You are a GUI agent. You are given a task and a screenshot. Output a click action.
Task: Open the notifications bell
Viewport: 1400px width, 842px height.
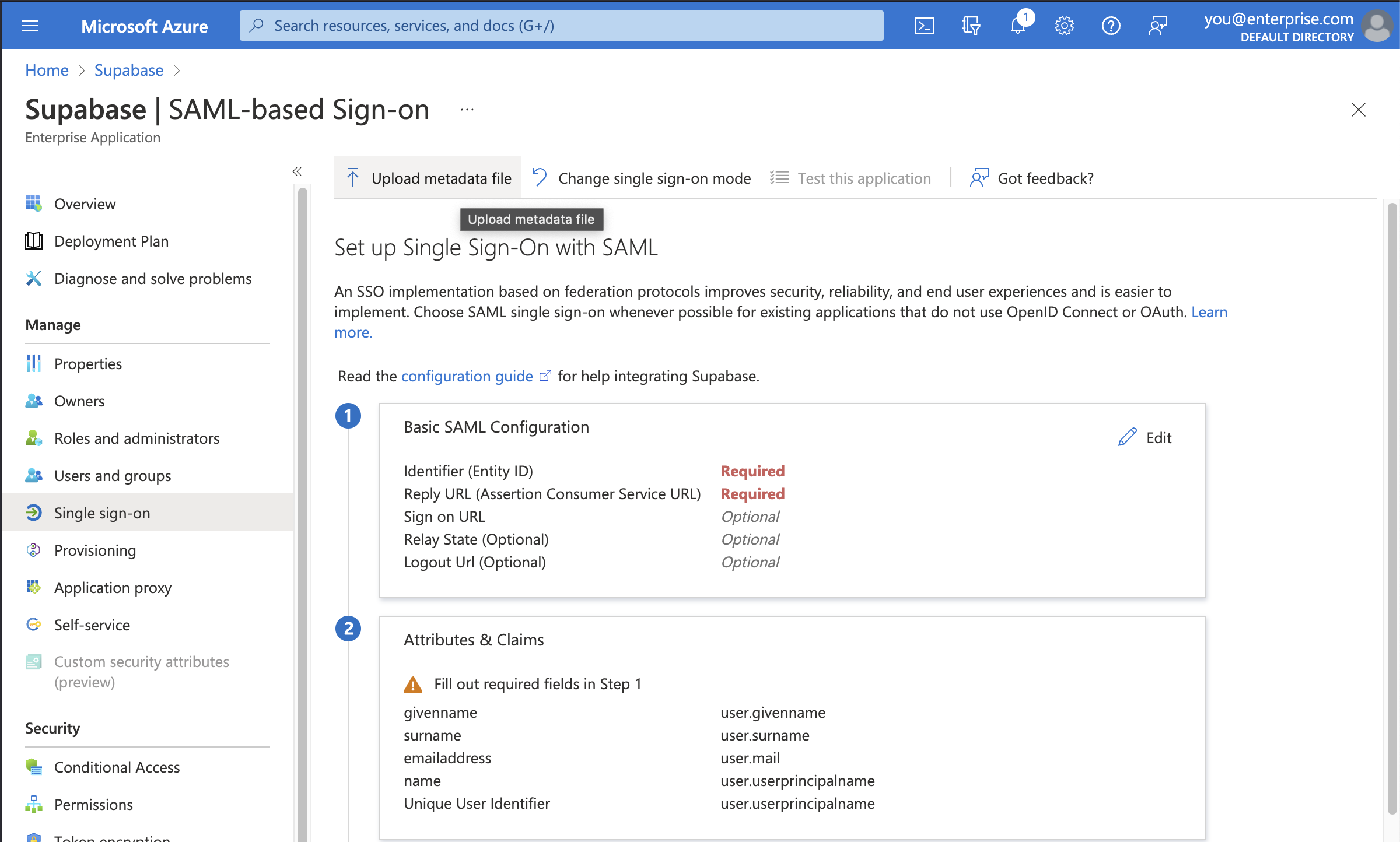1017,26
